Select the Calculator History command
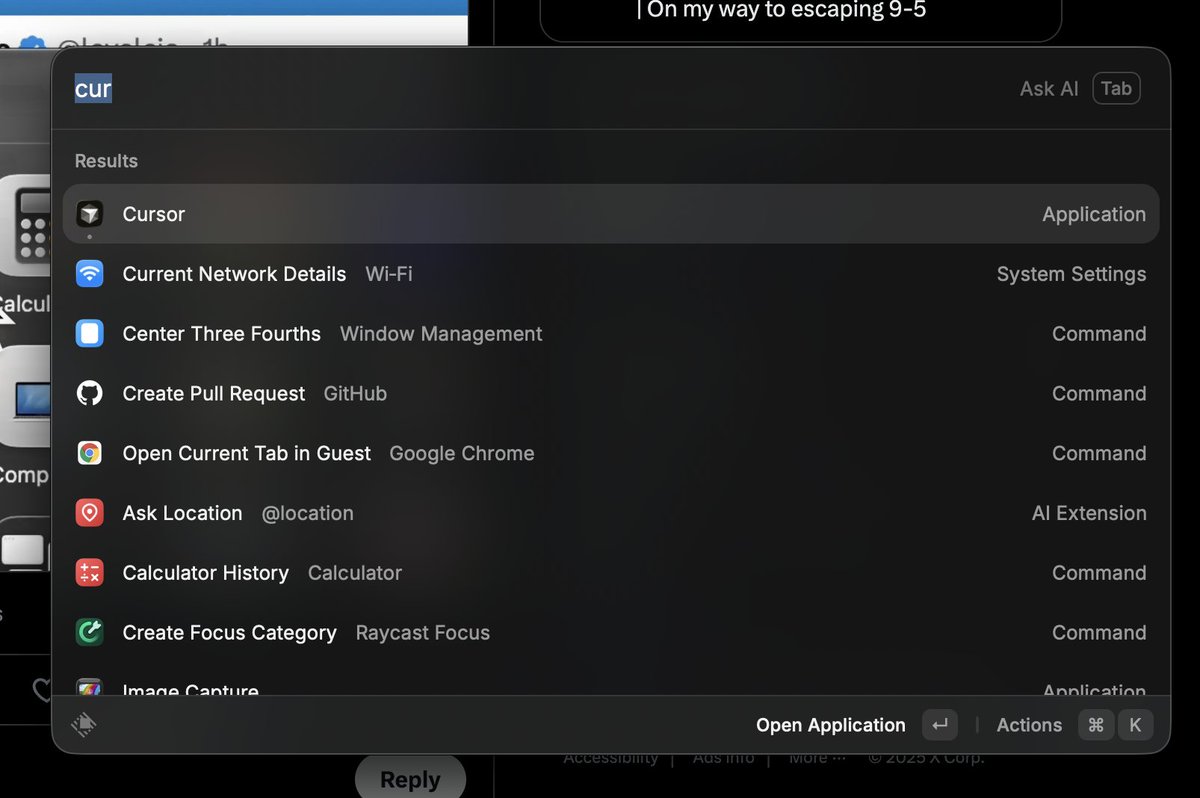The width and height of the screenshot is (1200, 798). [x=611, y=573]
